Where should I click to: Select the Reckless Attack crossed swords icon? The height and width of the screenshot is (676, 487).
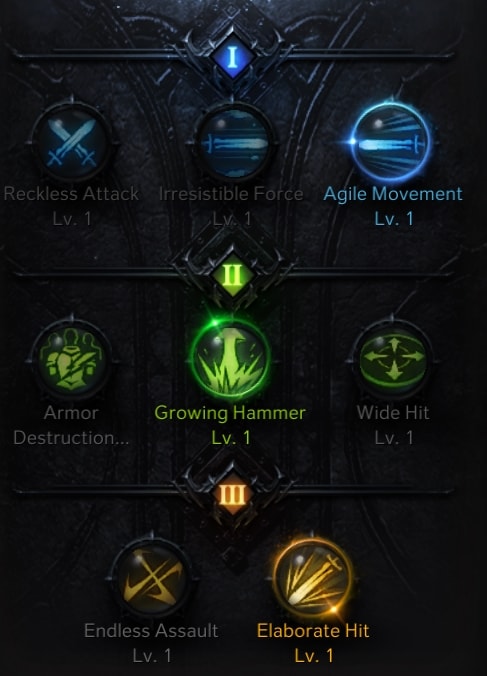tap(72, 143)
